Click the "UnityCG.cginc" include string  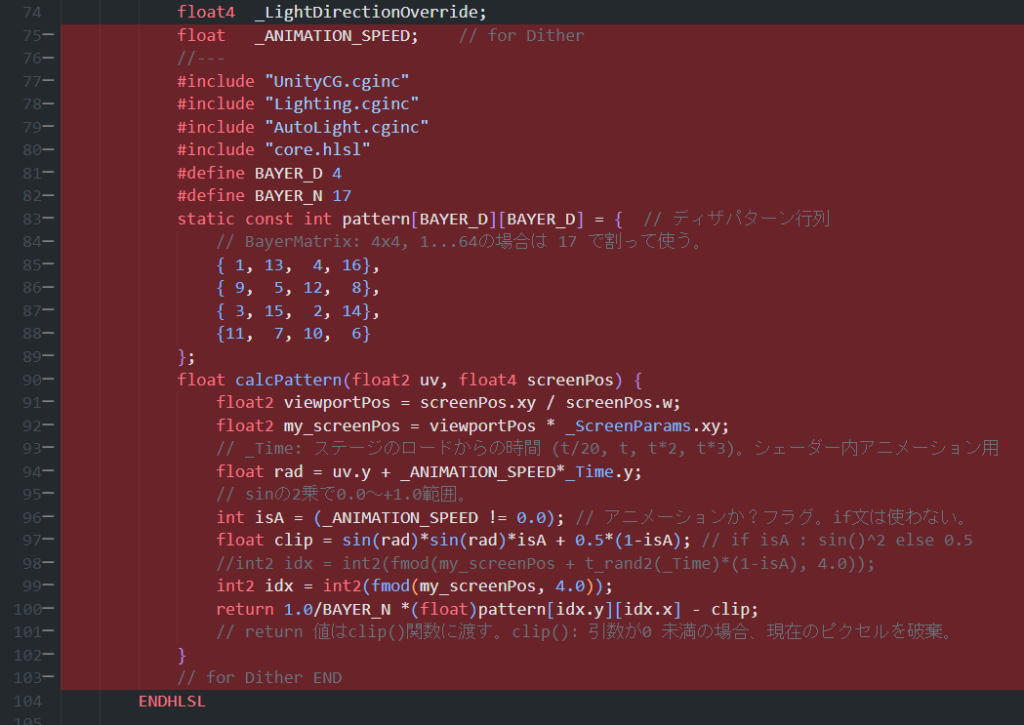[x=337, y=81]
